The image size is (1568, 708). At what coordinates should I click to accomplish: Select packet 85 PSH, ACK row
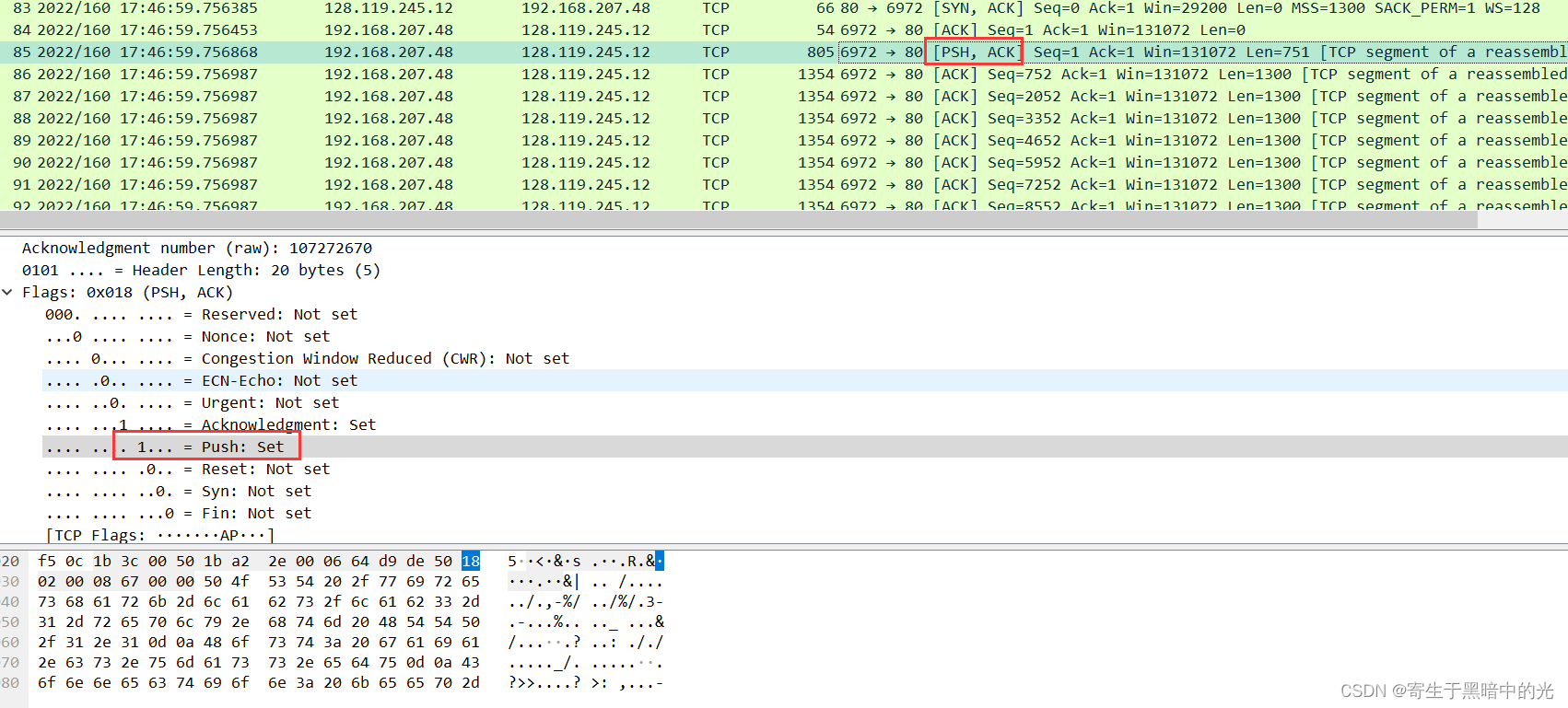(784, 52)
